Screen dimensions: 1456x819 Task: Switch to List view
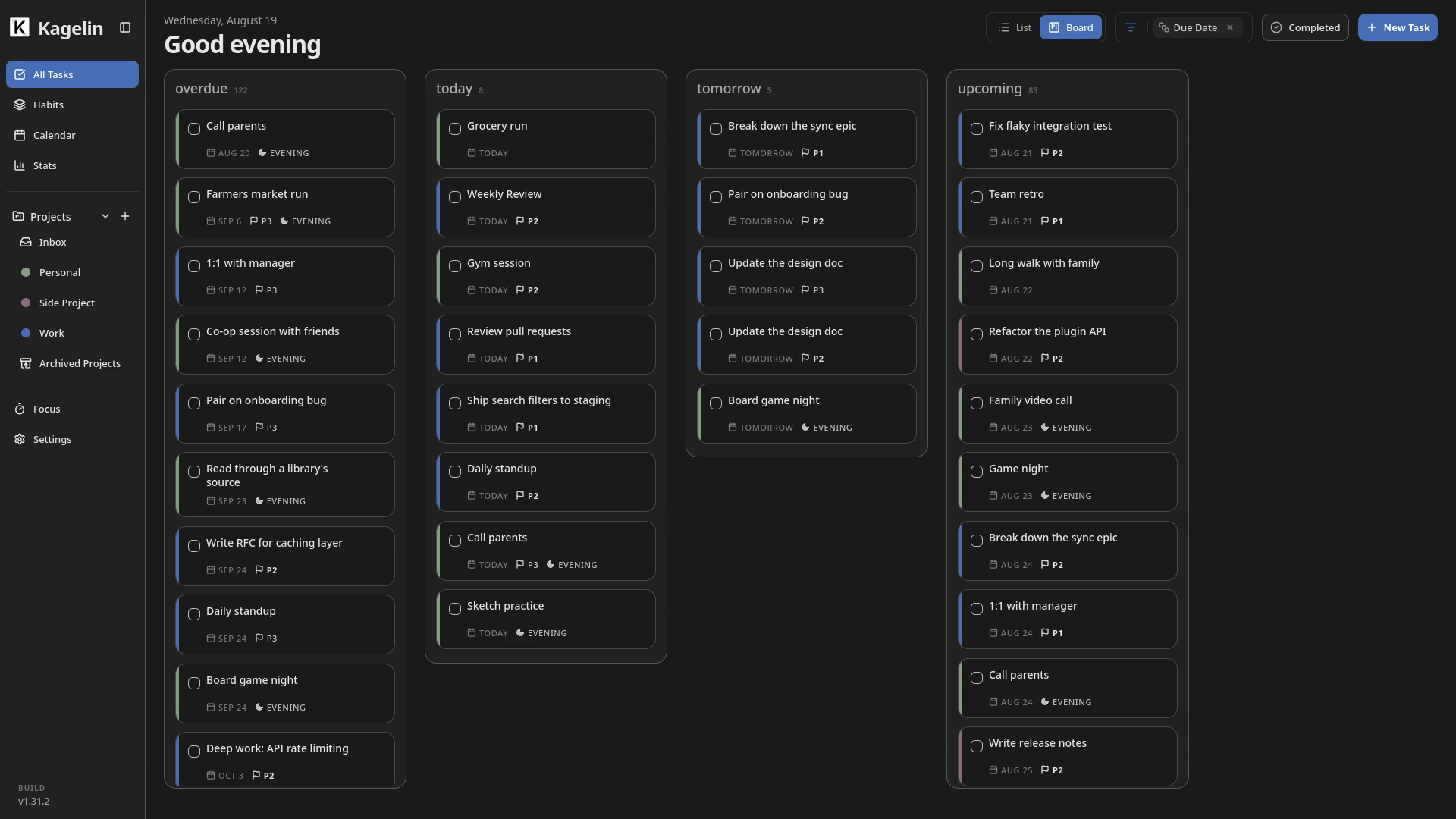click(x=1015, y=28)
